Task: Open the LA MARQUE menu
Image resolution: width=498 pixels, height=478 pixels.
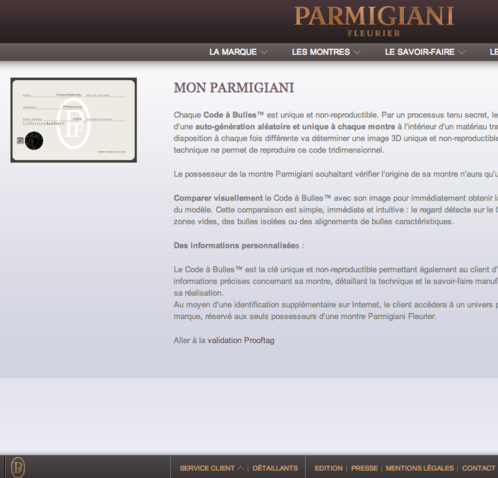Action: (x=233, y=52)
